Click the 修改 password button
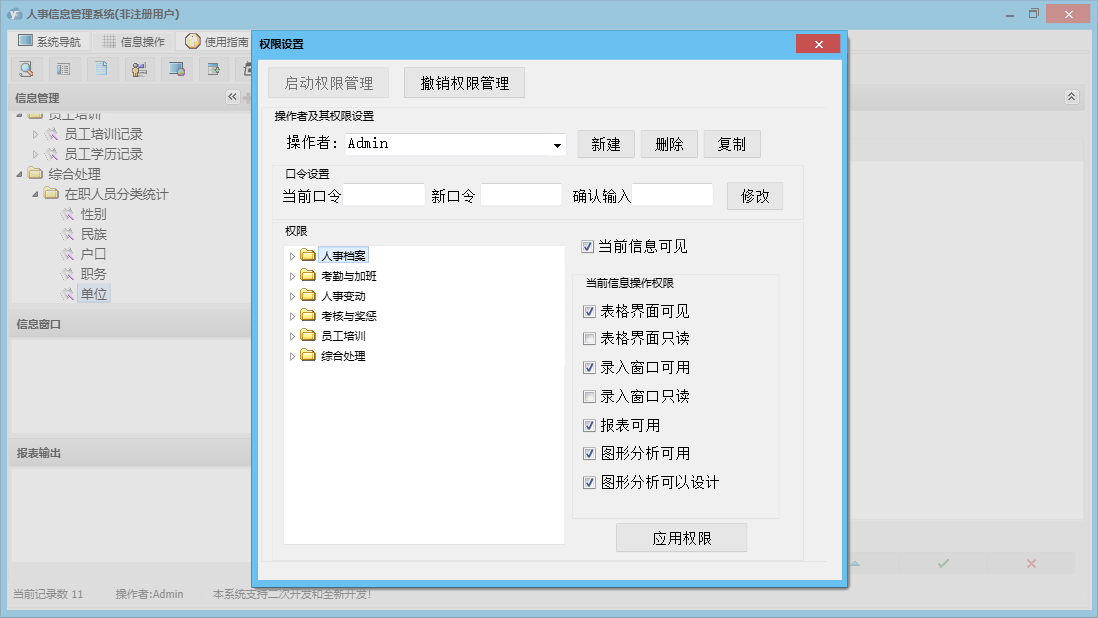Viewport: 1098px width, 618px height. click(755, 196)
